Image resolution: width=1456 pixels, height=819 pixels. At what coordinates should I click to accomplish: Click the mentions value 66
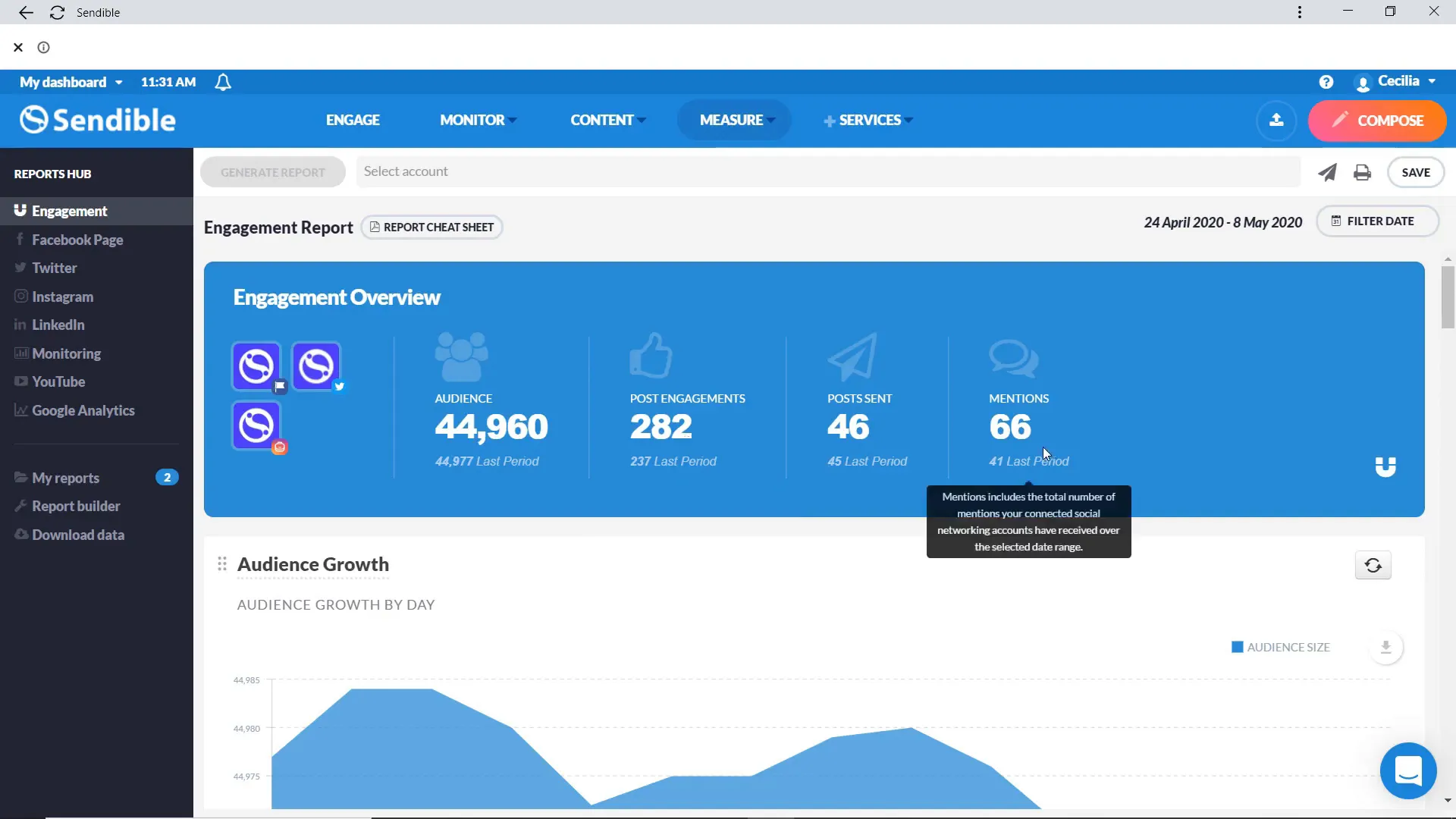coord(1010,427)
